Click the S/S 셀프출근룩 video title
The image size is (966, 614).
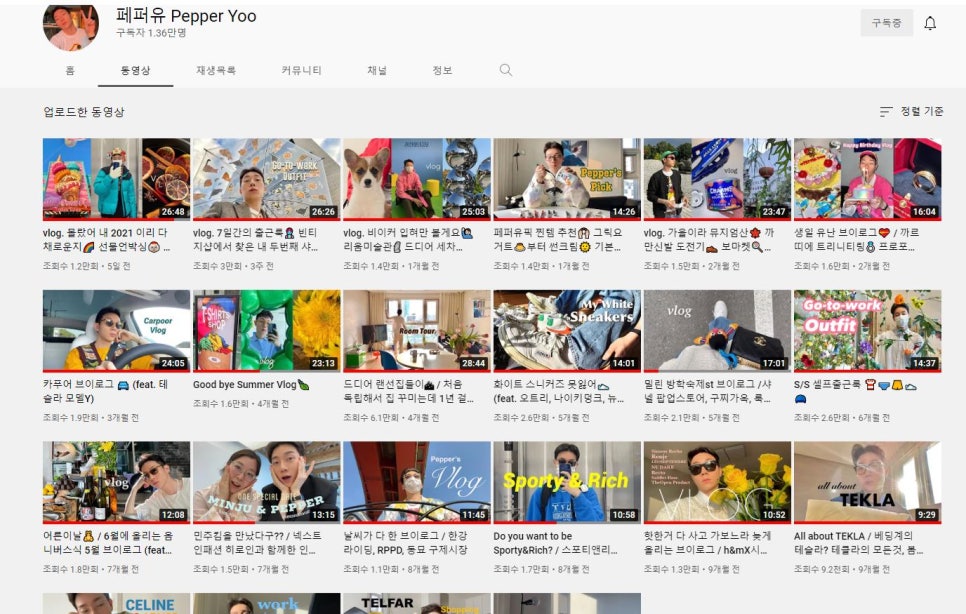[855, 391]
